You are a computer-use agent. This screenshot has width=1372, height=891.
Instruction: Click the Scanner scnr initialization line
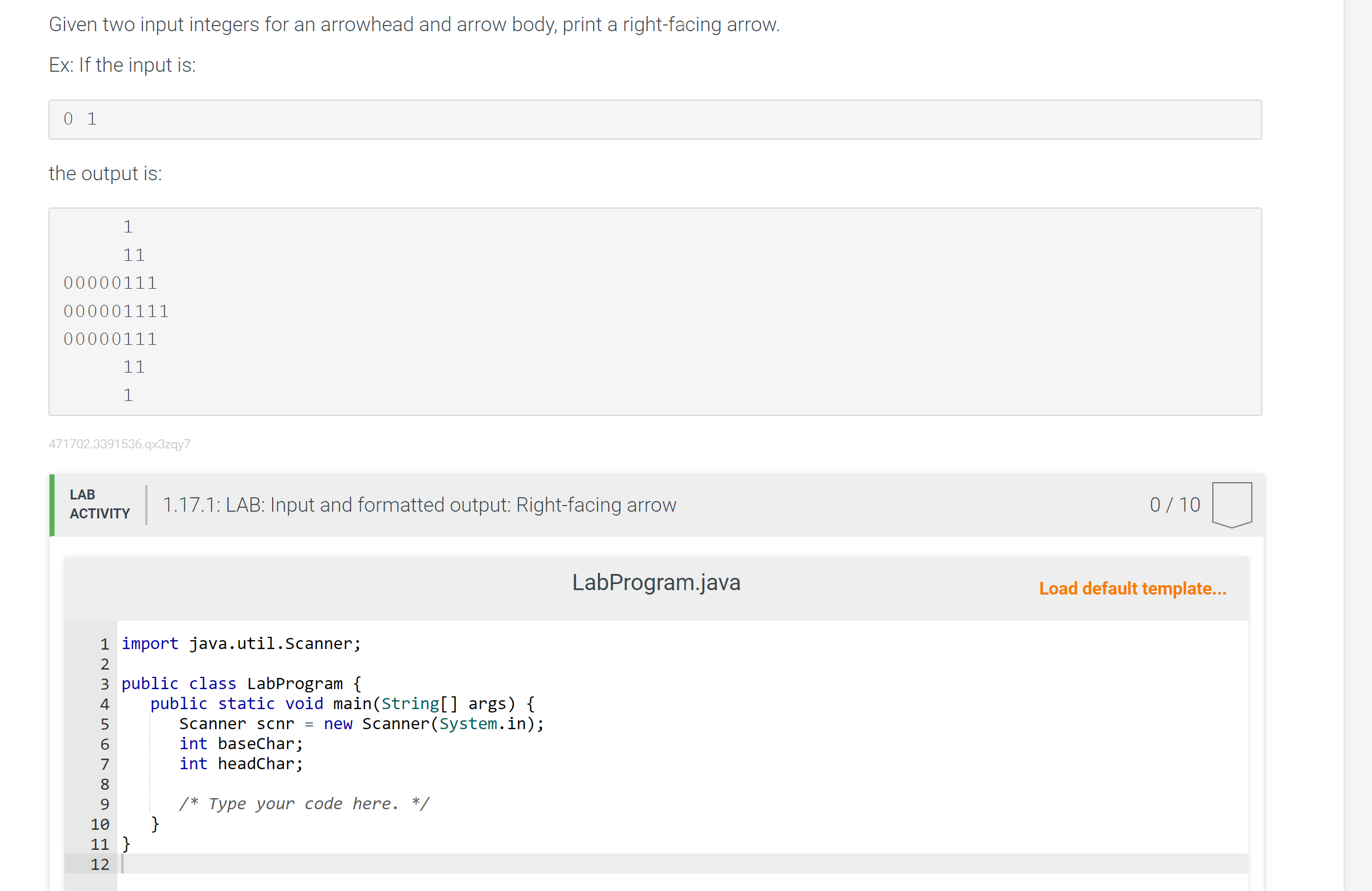(361, 723)
